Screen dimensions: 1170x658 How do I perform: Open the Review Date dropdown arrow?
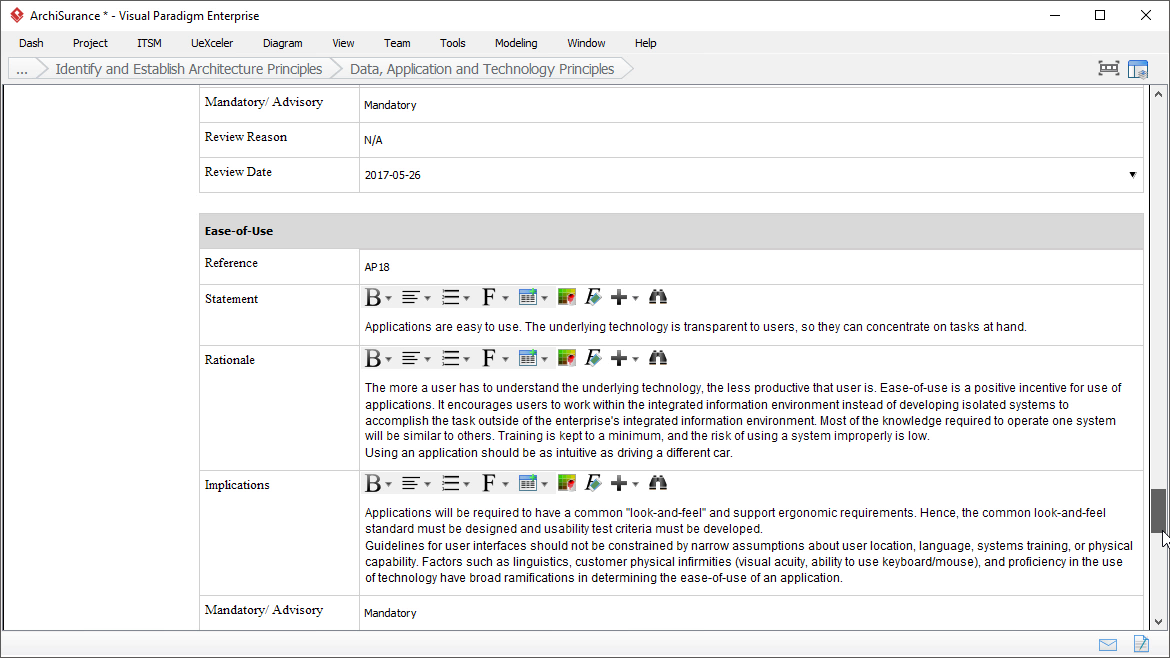coord(1133,175)
